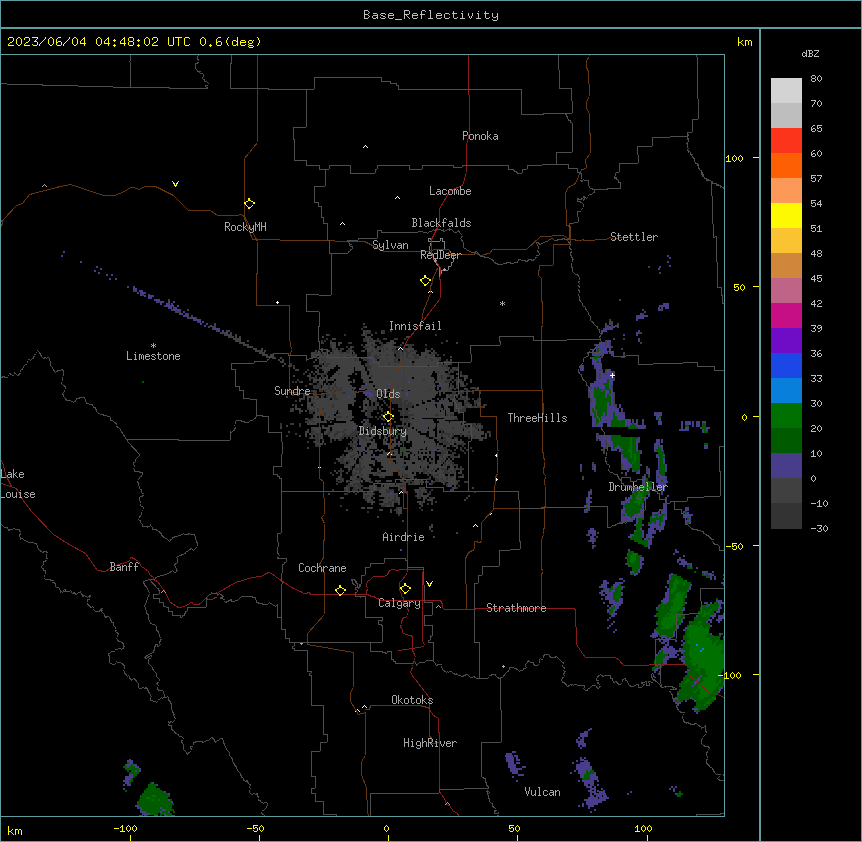Select the -50 tick label on bottom axis
The image size is (862, 842).
255,828
